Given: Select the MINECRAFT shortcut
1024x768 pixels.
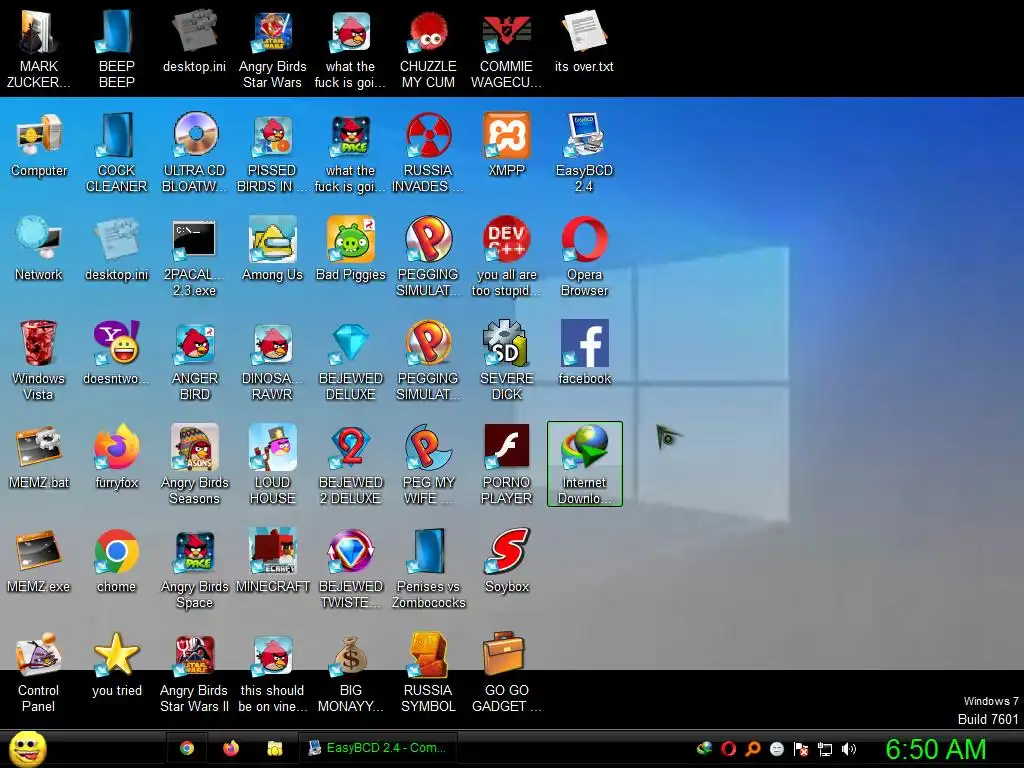Looking at the screenshot, I should point(272,560).
